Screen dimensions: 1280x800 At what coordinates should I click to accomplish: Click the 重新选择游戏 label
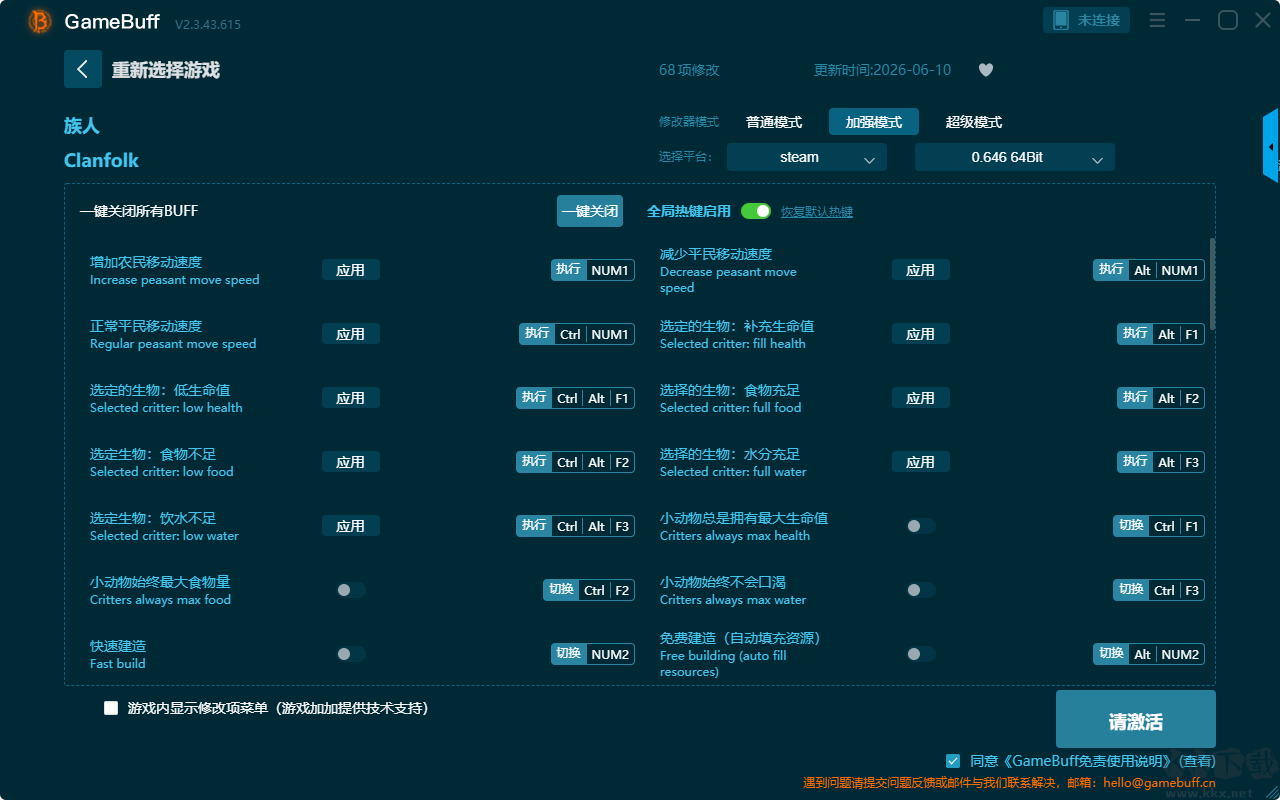165,70
